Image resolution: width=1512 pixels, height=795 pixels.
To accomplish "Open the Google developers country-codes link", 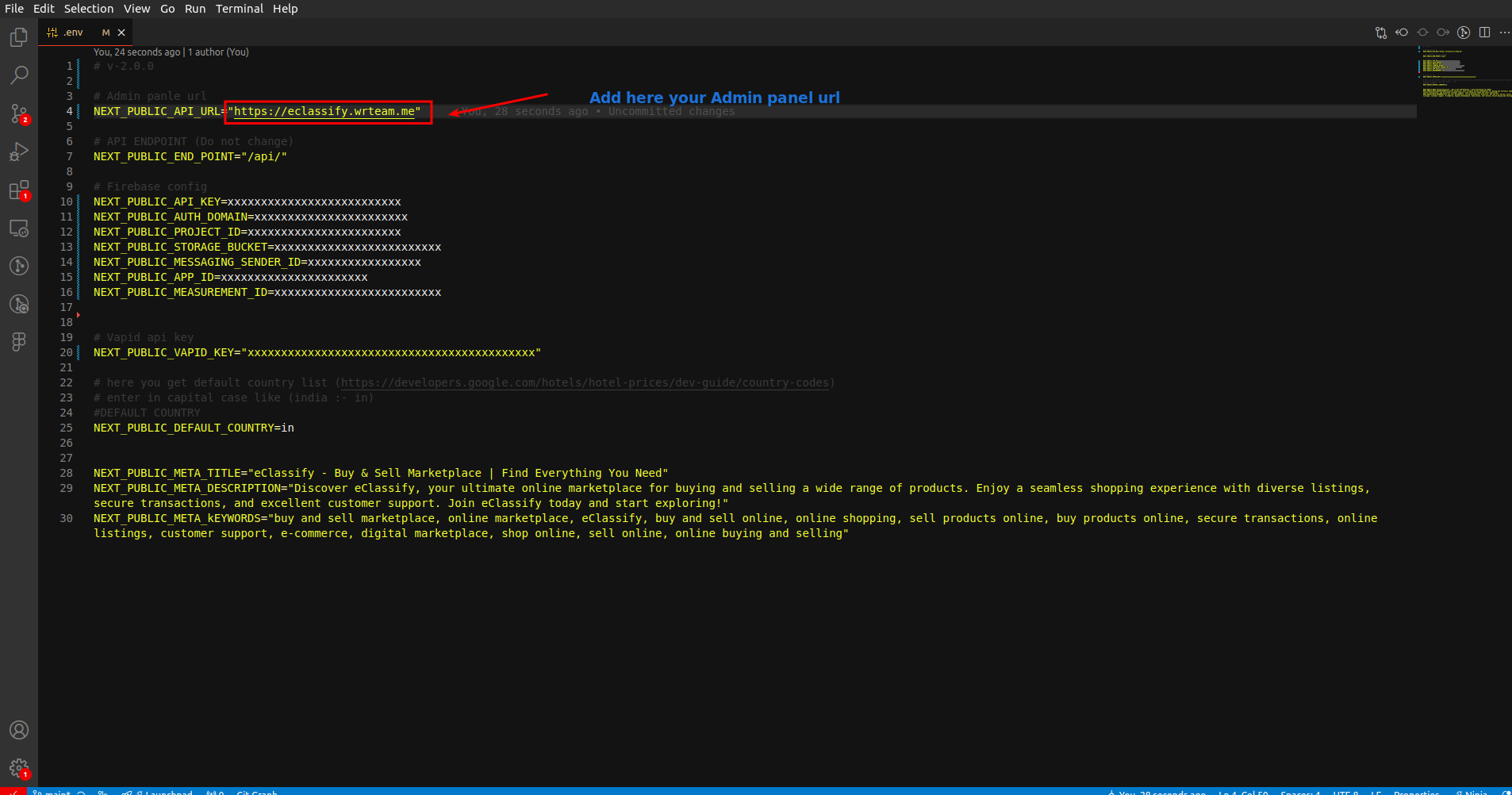I will (585, 382).
